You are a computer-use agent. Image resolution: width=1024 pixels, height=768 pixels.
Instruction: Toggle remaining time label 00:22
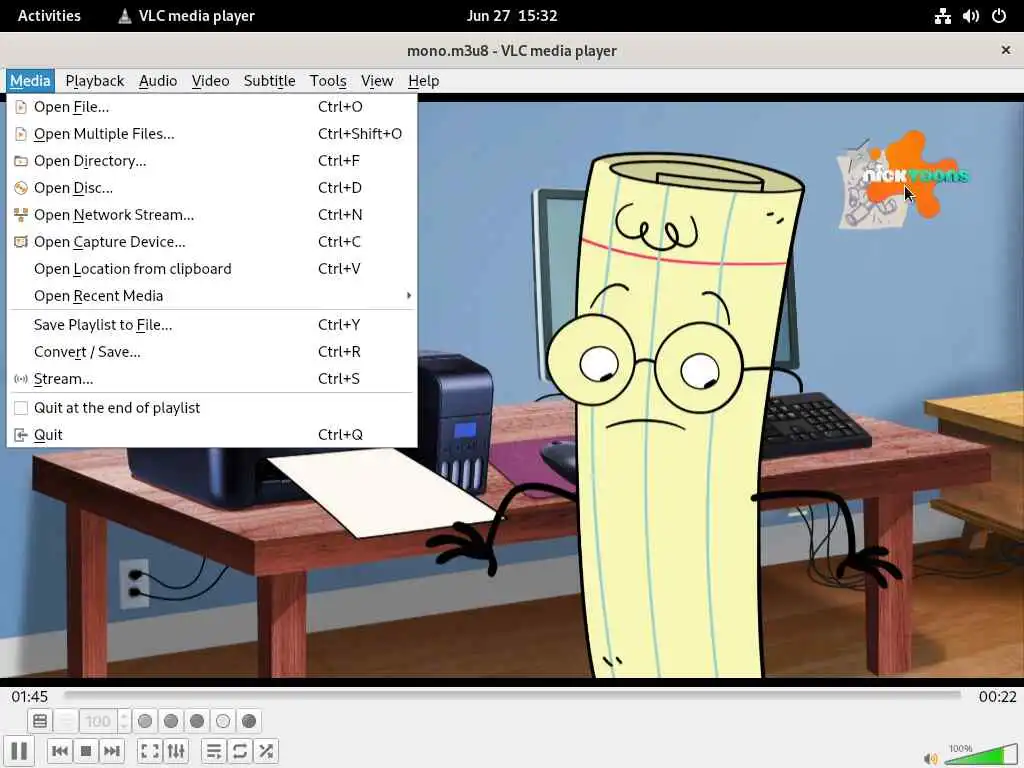997,696
